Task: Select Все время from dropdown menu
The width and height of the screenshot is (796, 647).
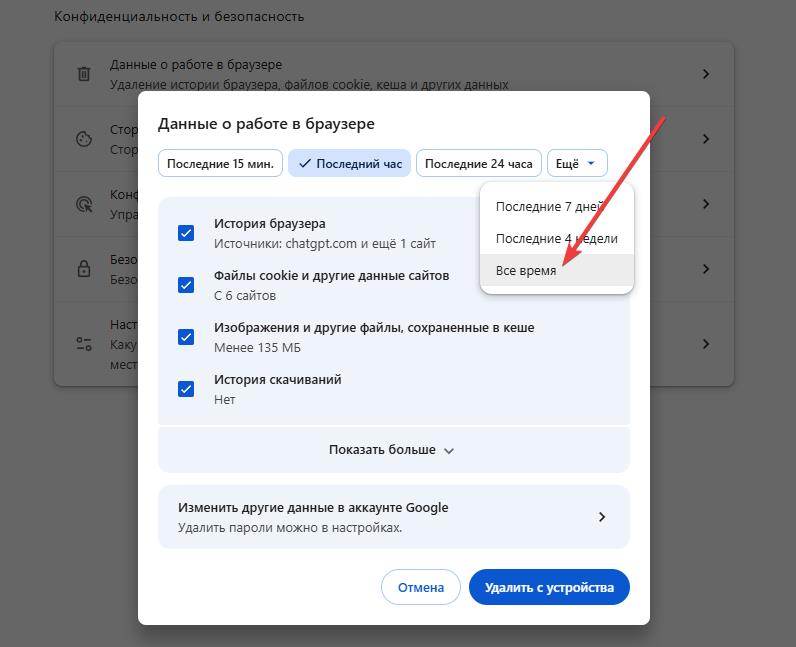Action: 526,271
